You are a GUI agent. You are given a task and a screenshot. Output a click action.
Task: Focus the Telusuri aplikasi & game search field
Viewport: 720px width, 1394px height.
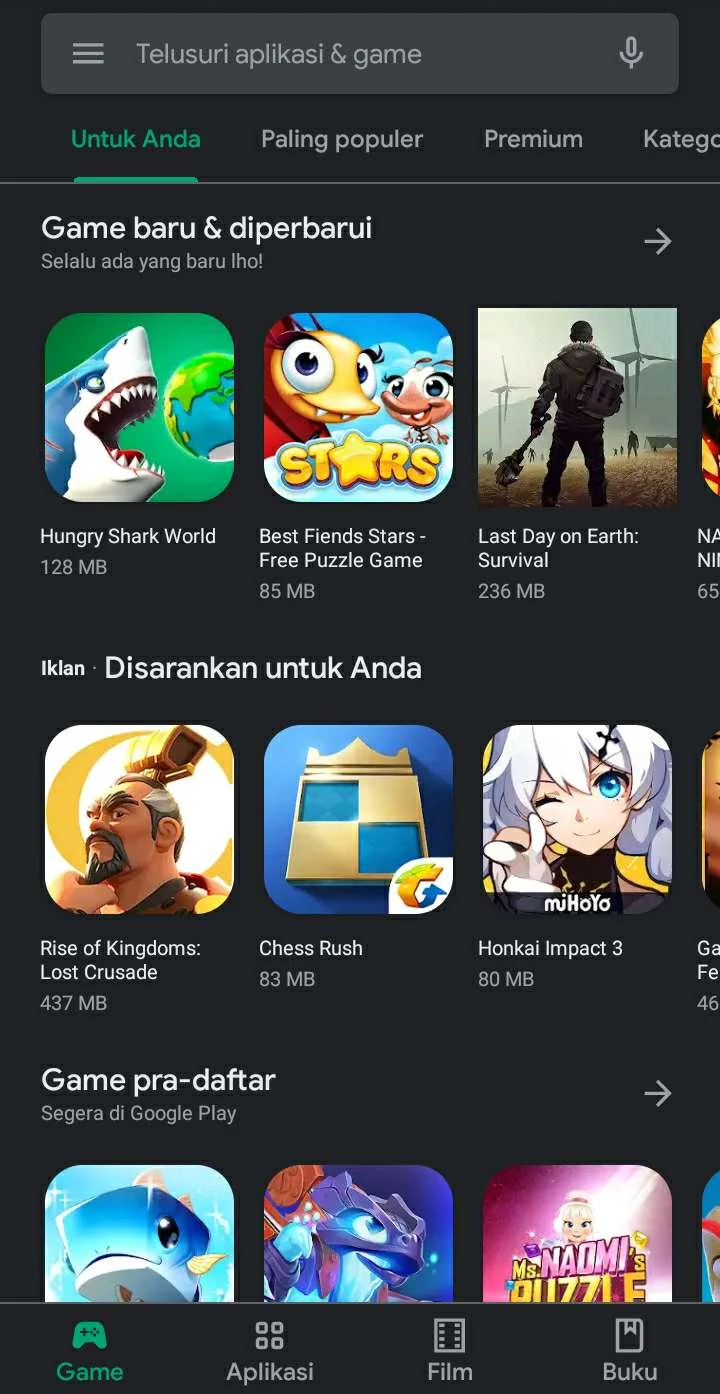pos(360,54)
